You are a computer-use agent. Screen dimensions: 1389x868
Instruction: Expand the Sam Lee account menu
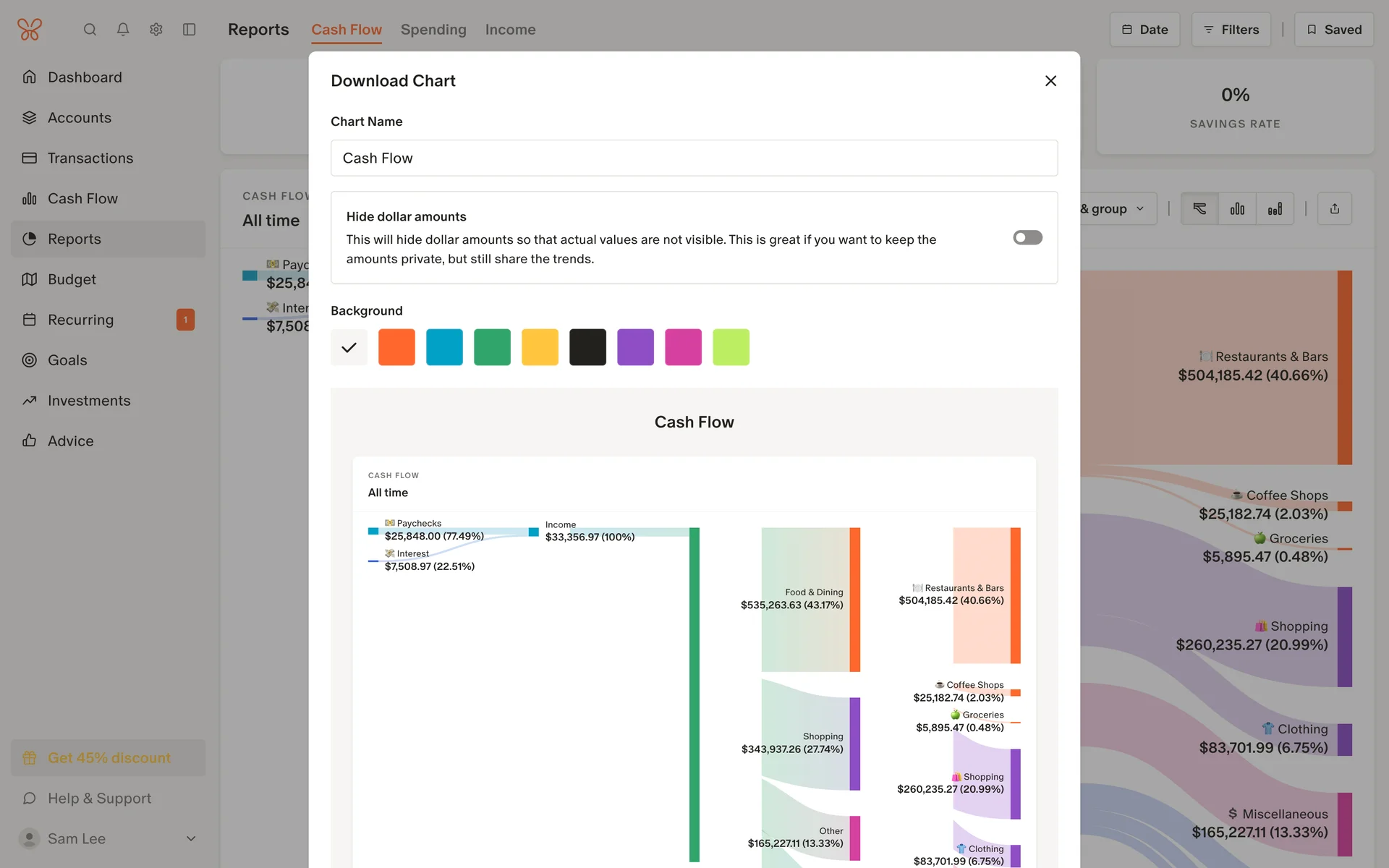[191, 838]
